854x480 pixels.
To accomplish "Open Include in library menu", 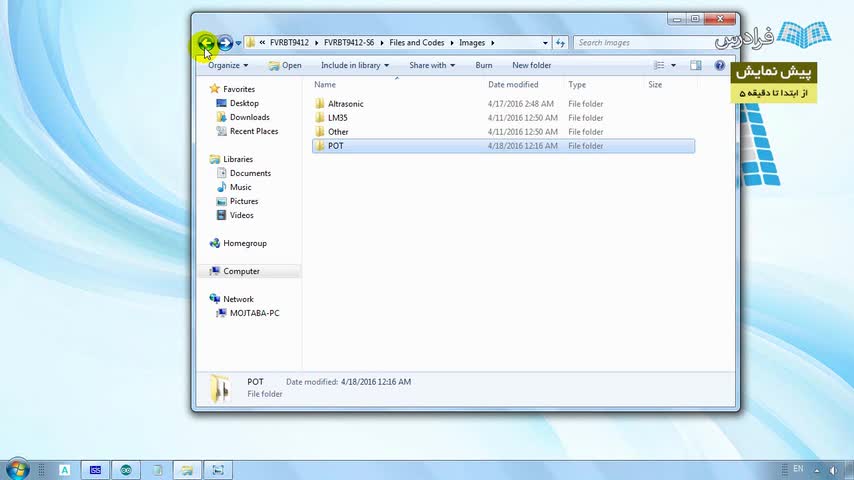I will pos(355,65).
